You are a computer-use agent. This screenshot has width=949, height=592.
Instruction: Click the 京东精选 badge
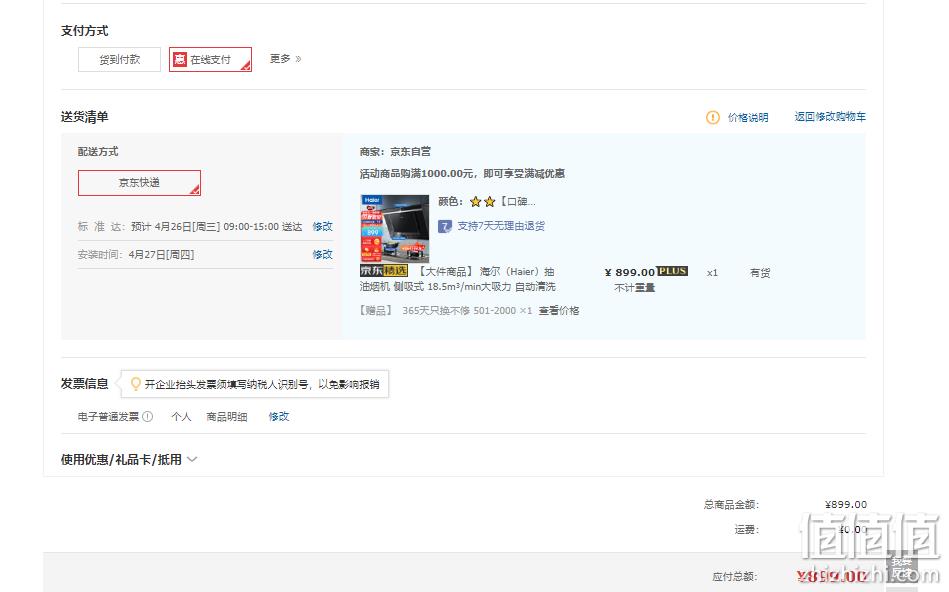[384, 271]
